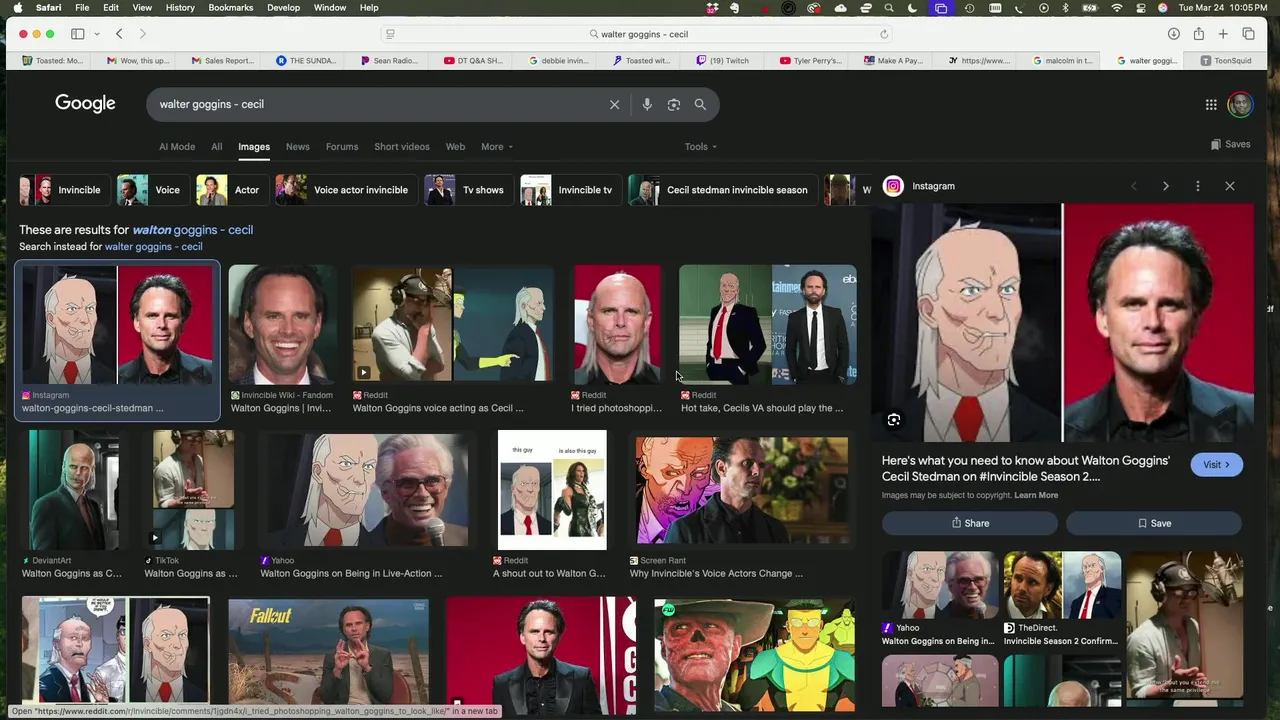This screenshot has height=720, width=1280.
Task: Click the Share button in preview
Action: tap(970, 523)
